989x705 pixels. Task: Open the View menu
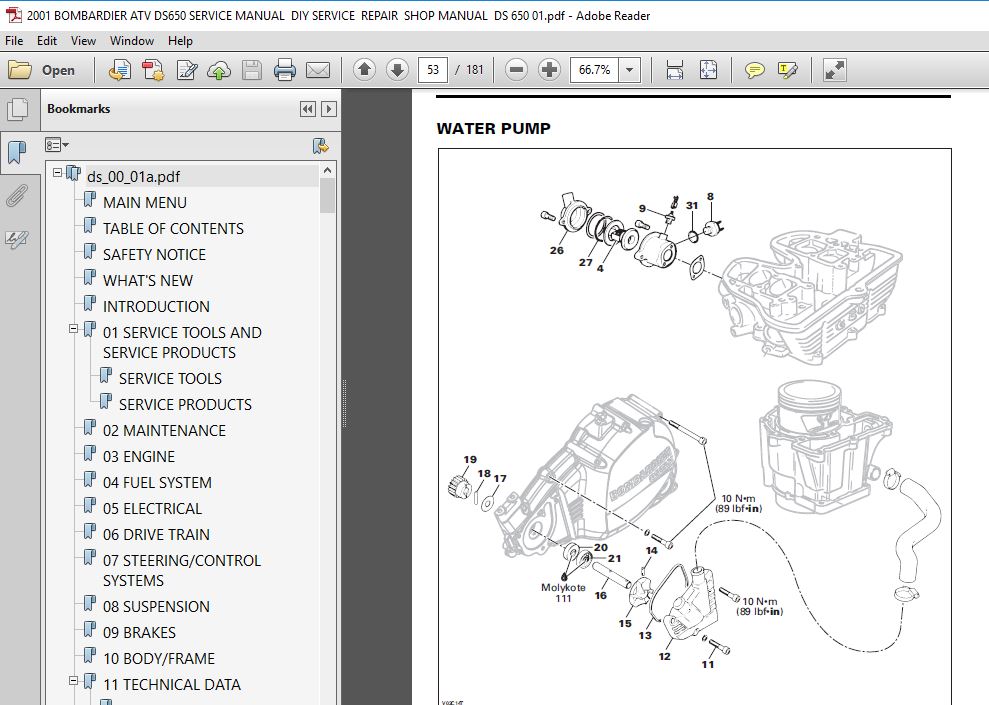coord(83,40)
